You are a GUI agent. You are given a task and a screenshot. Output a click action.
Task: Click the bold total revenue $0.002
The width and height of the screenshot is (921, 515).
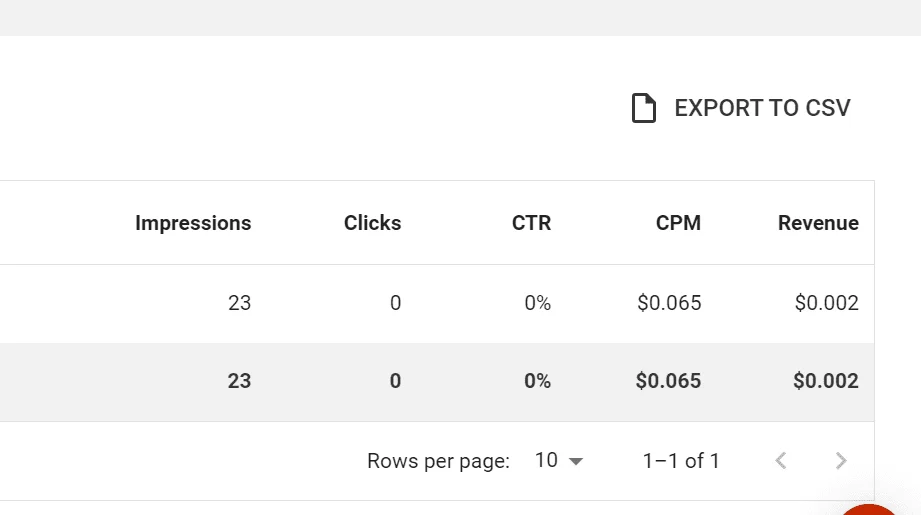[826, 381]
